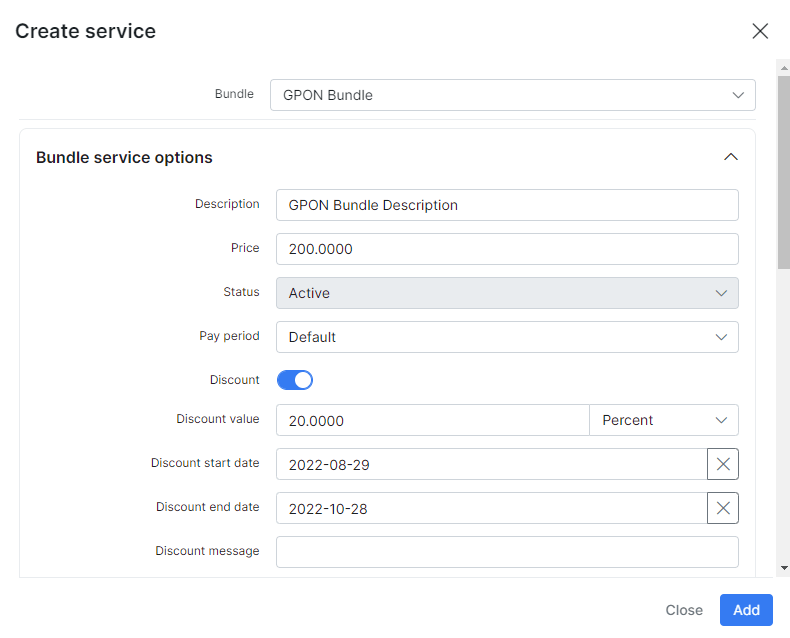Click the Add button
The image size is (790, 638).
click(746, 610)
